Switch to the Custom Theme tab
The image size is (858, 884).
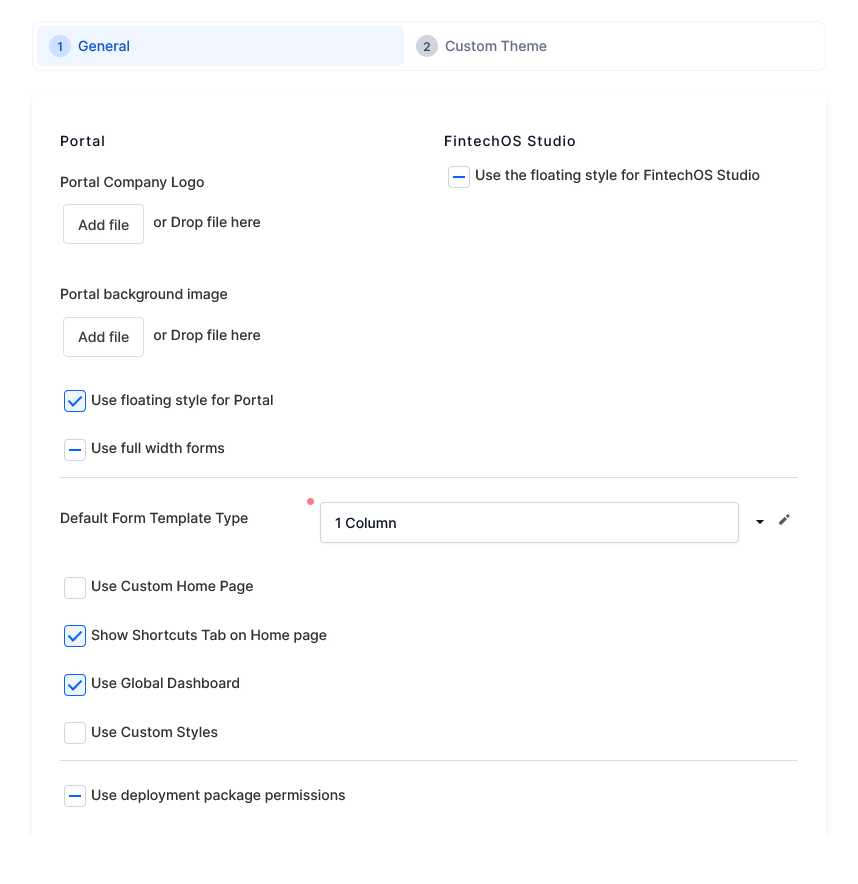point(495,46)
